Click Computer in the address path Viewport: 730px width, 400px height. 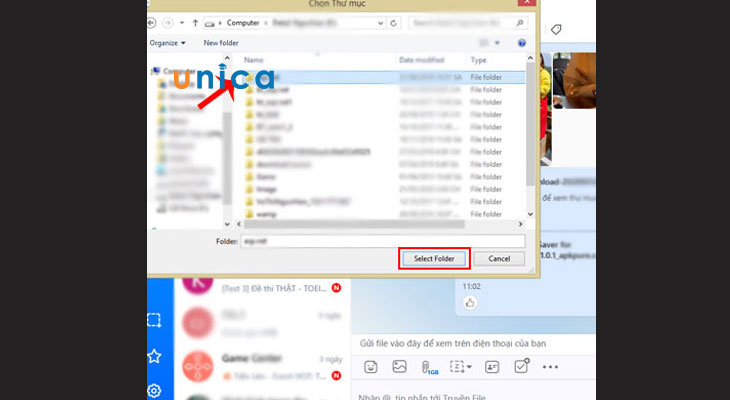243,23
